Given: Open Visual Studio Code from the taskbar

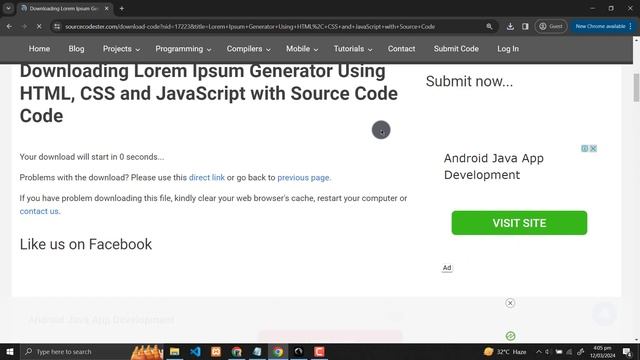Looking at the screenshot, I should [196, 351].
